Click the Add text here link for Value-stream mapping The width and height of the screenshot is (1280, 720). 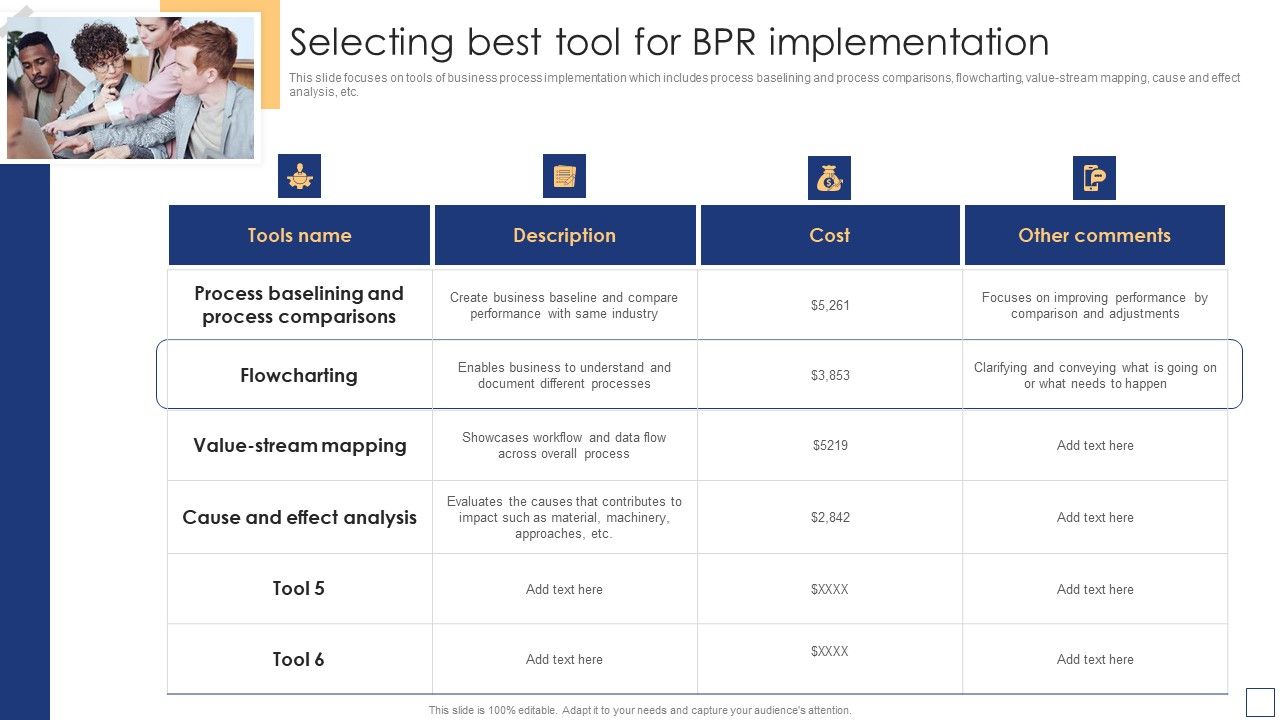coord(1095,445)
